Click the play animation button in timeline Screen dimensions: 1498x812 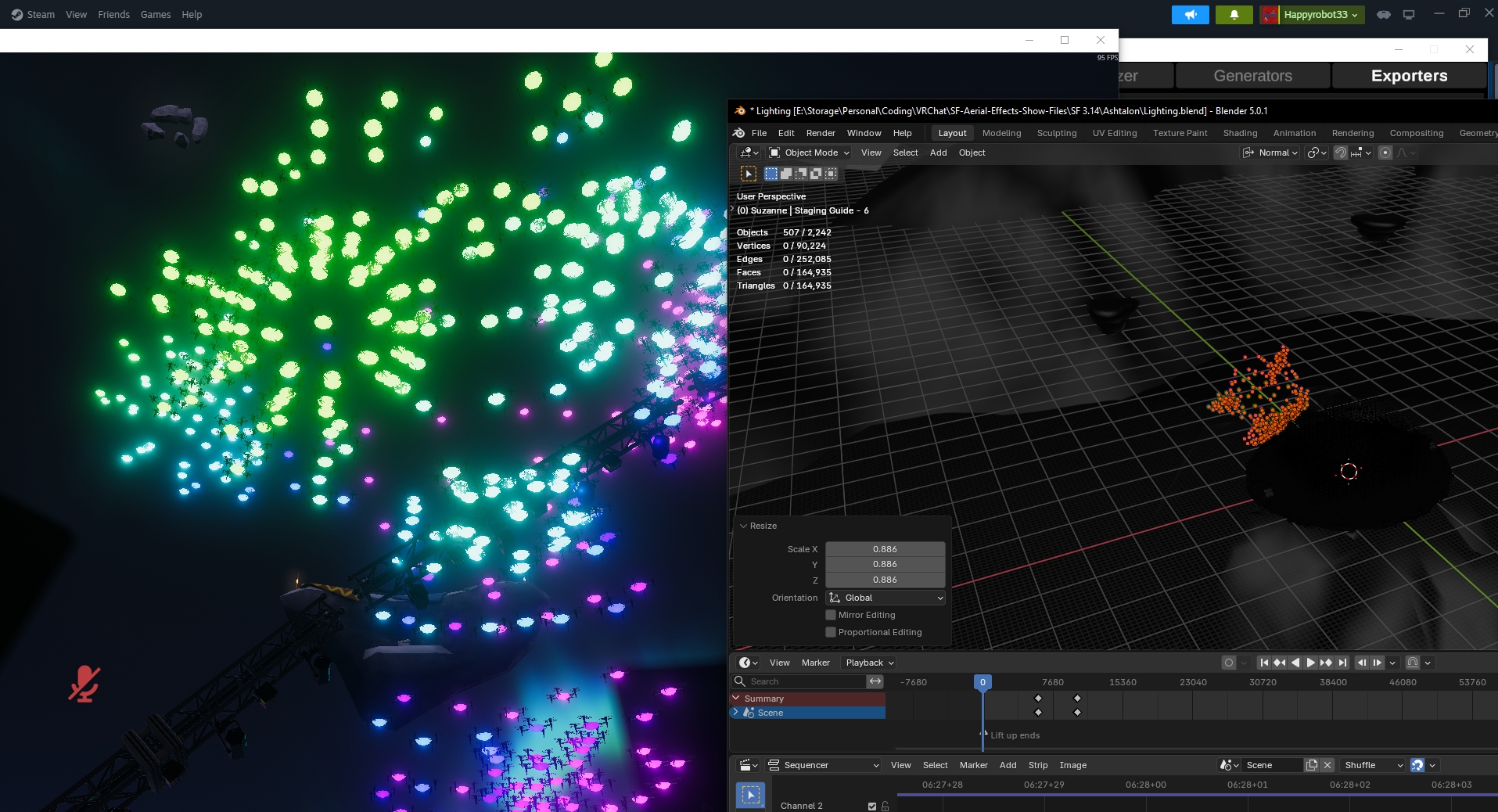coord(1310,663)
